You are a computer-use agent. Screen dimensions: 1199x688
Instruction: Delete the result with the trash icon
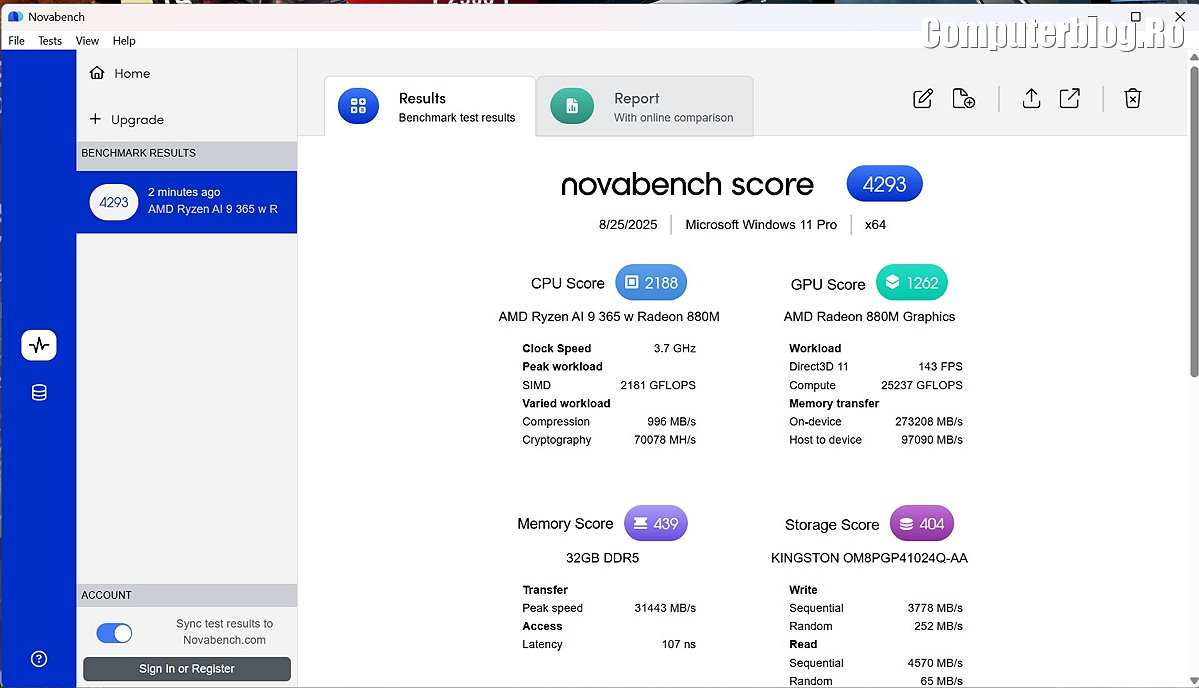(x=1132, y=99)
